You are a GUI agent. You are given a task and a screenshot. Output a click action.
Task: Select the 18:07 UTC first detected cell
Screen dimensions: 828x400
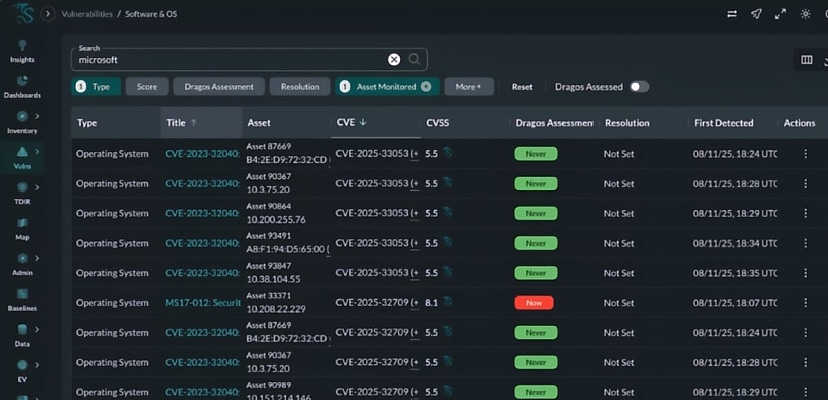tap(735, 303)
